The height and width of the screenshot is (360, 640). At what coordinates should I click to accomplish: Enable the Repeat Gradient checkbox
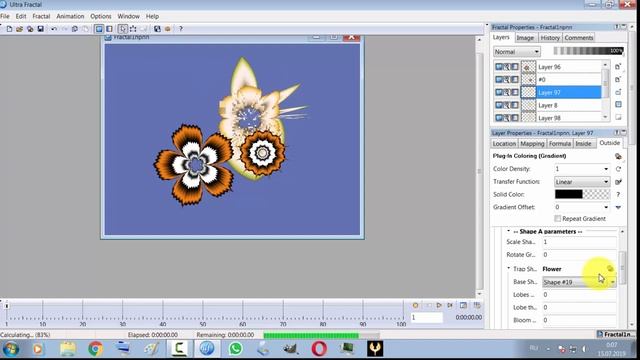[x=558, y=219]
